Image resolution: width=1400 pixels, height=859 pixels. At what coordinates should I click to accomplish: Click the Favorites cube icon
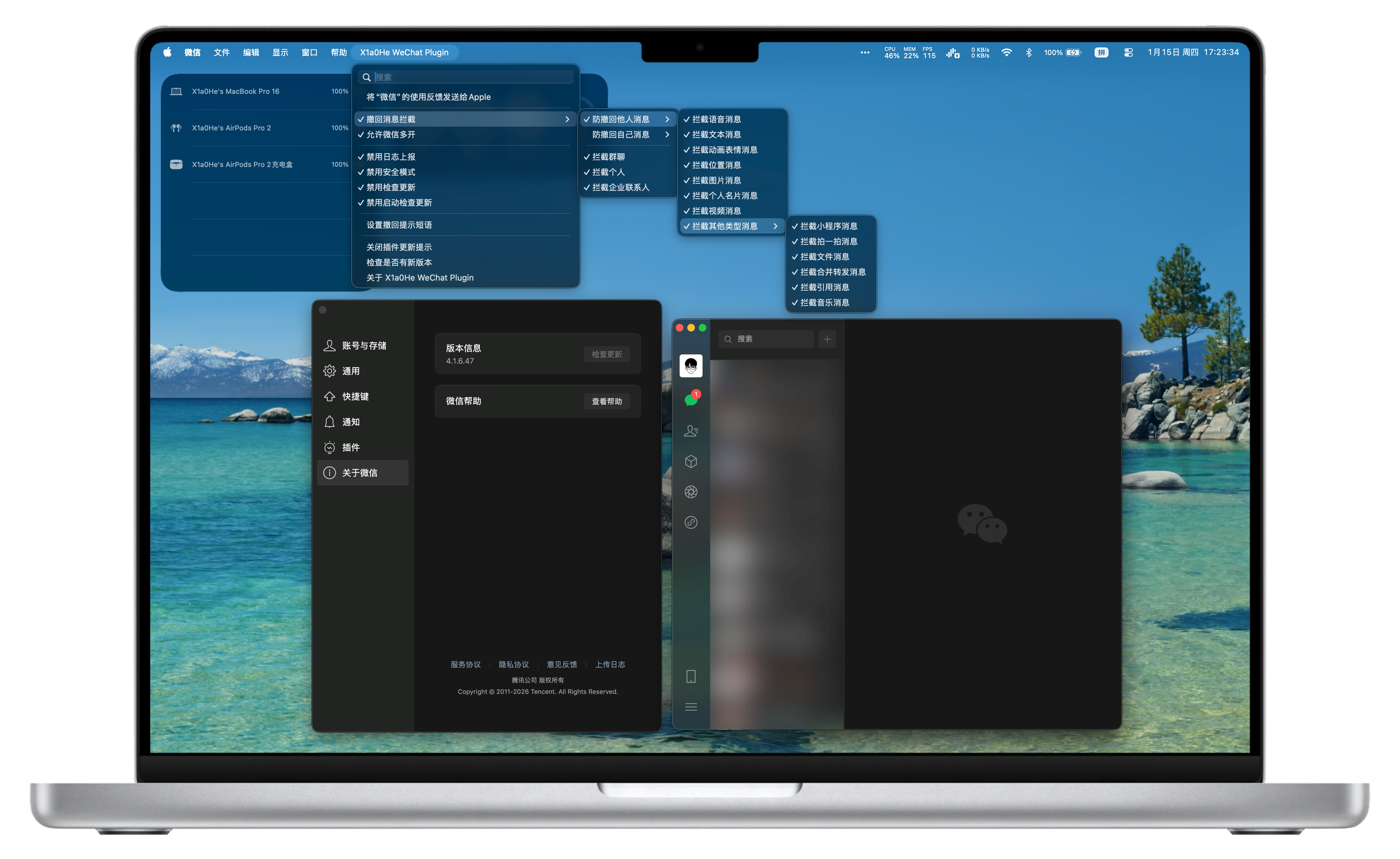pos(691,461)
